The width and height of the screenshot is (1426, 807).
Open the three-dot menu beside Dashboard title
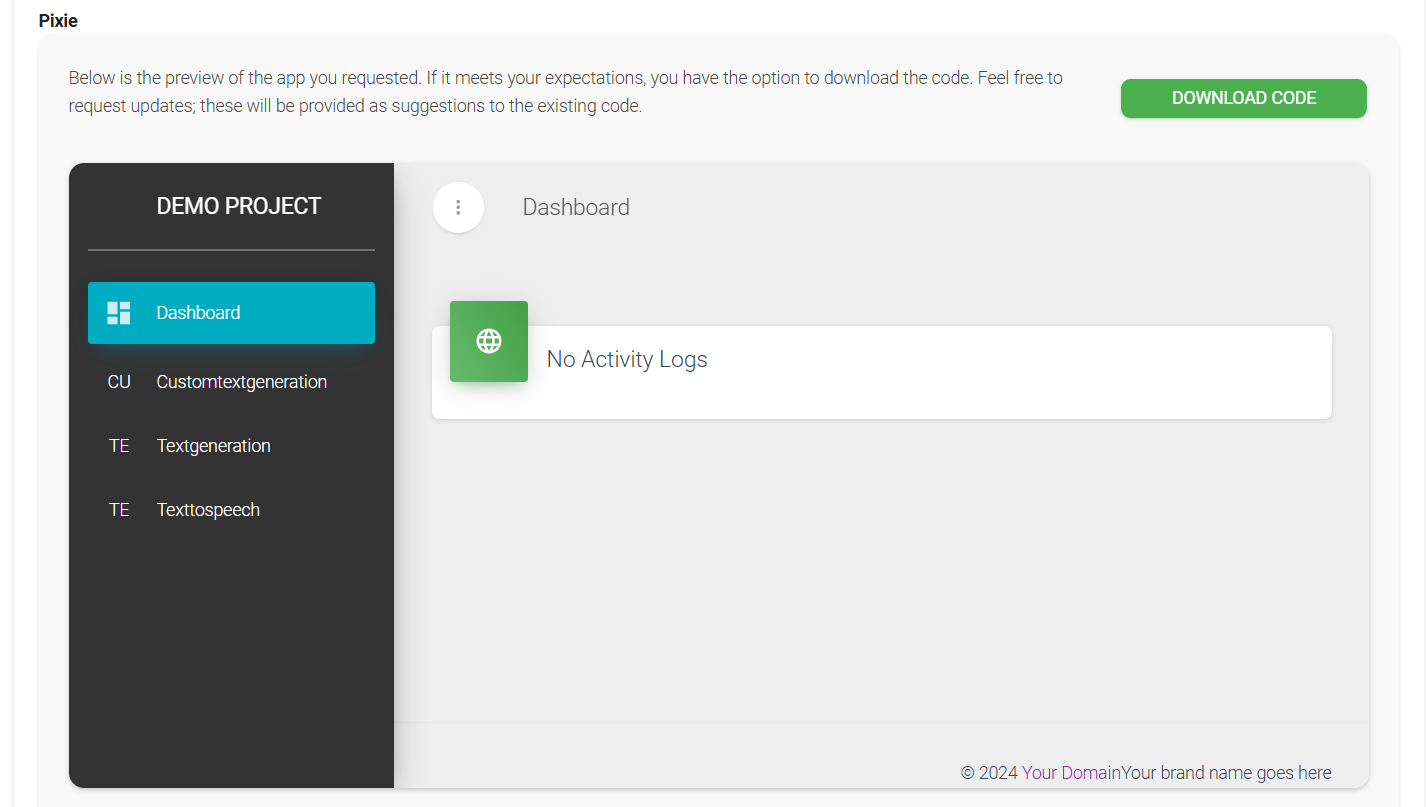[x=458, y=207]
